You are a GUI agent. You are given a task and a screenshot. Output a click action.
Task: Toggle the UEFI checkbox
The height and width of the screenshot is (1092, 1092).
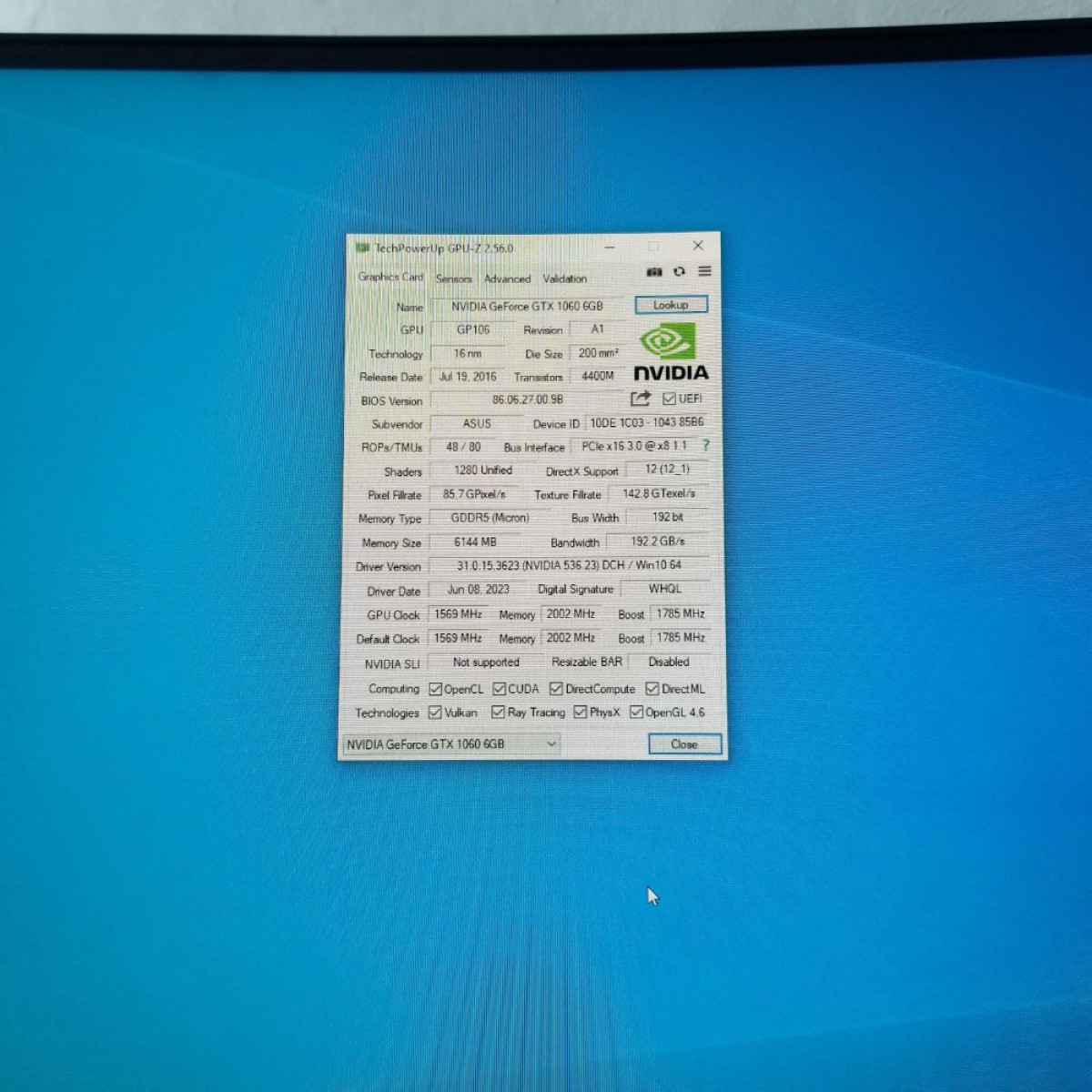pyautogui.click(x=669, y=399)
